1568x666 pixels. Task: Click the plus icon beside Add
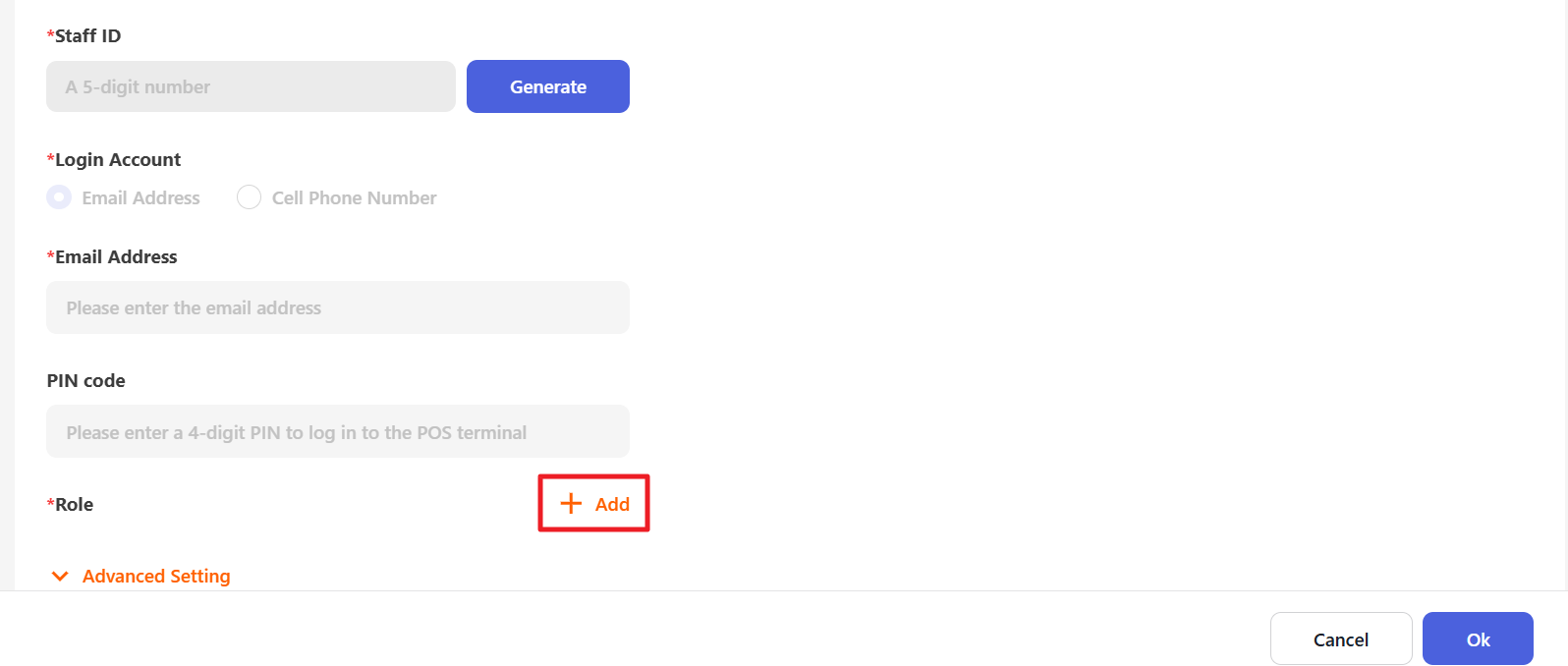pyautogui.click(x=571, y=504)
